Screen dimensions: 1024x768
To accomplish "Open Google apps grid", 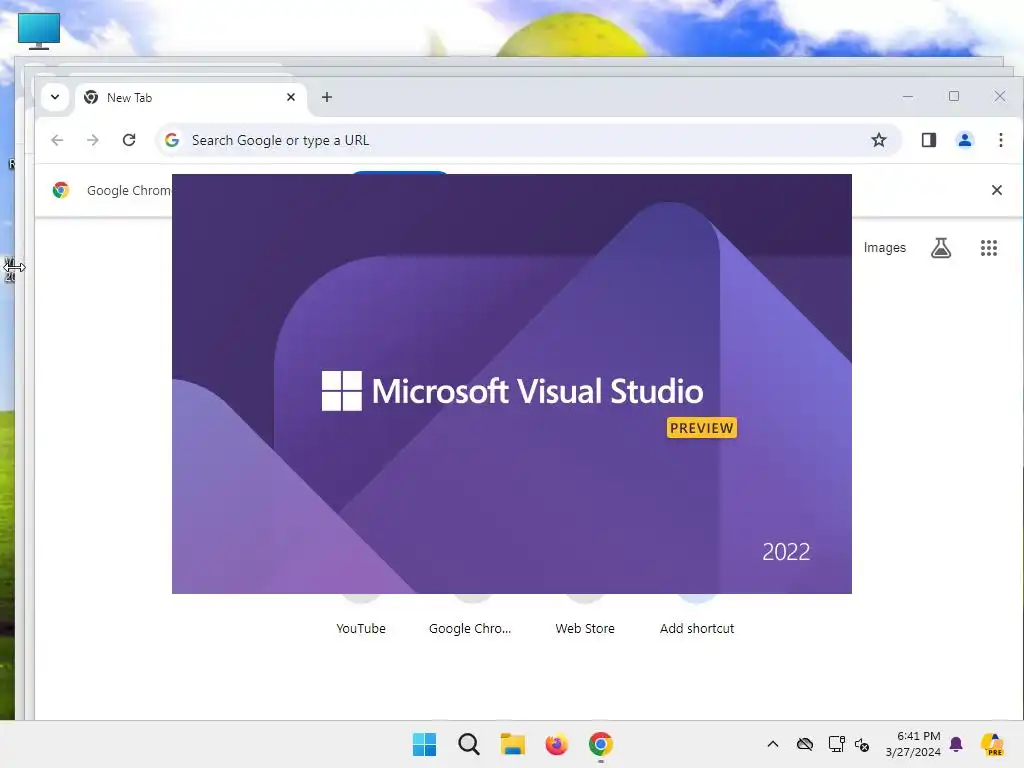I will click(x=988, y=248).
